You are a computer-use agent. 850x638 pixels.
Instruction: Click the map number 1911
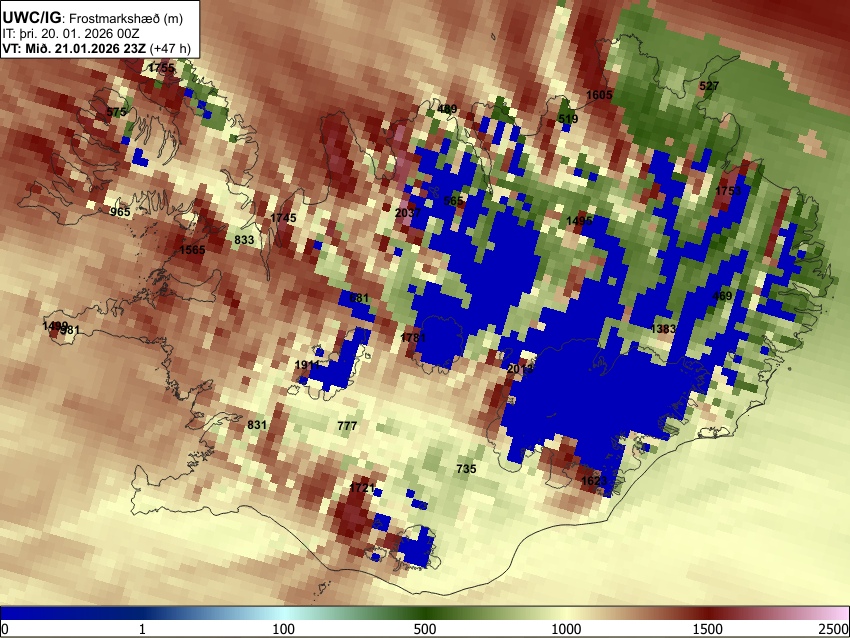click(307, 365)
